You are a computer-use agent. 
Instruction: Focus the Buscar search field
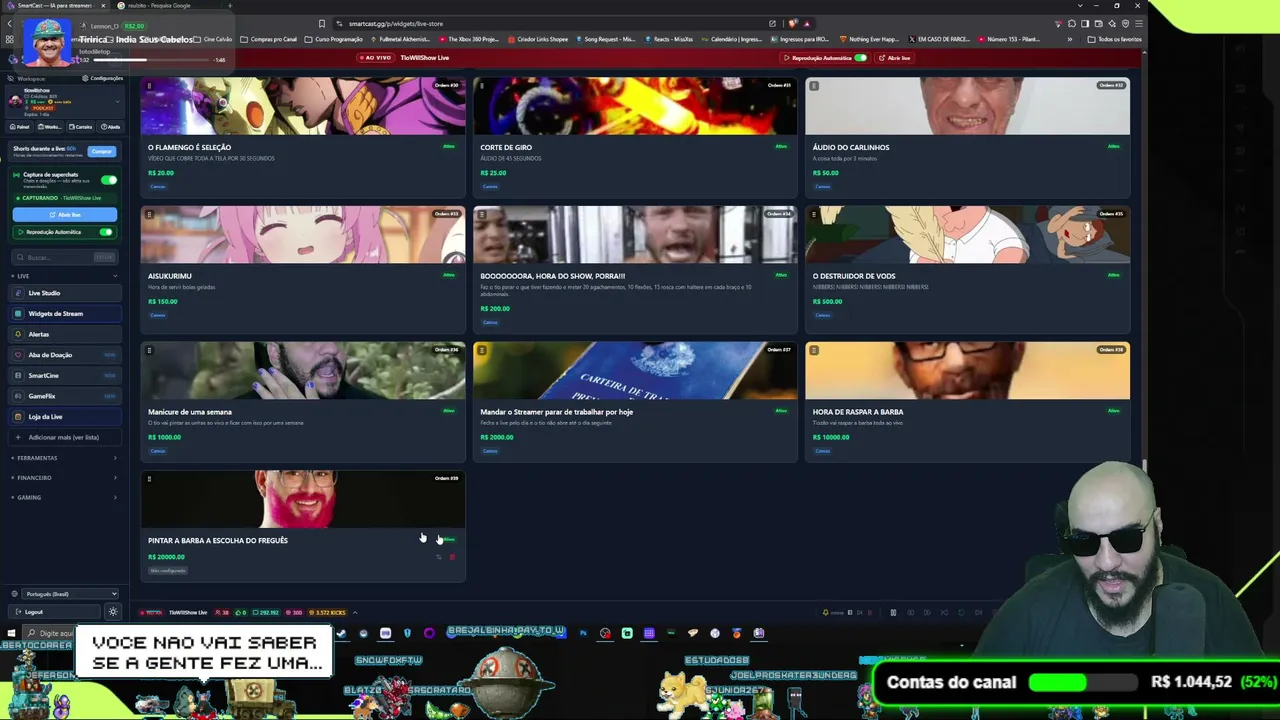[66, 257]
